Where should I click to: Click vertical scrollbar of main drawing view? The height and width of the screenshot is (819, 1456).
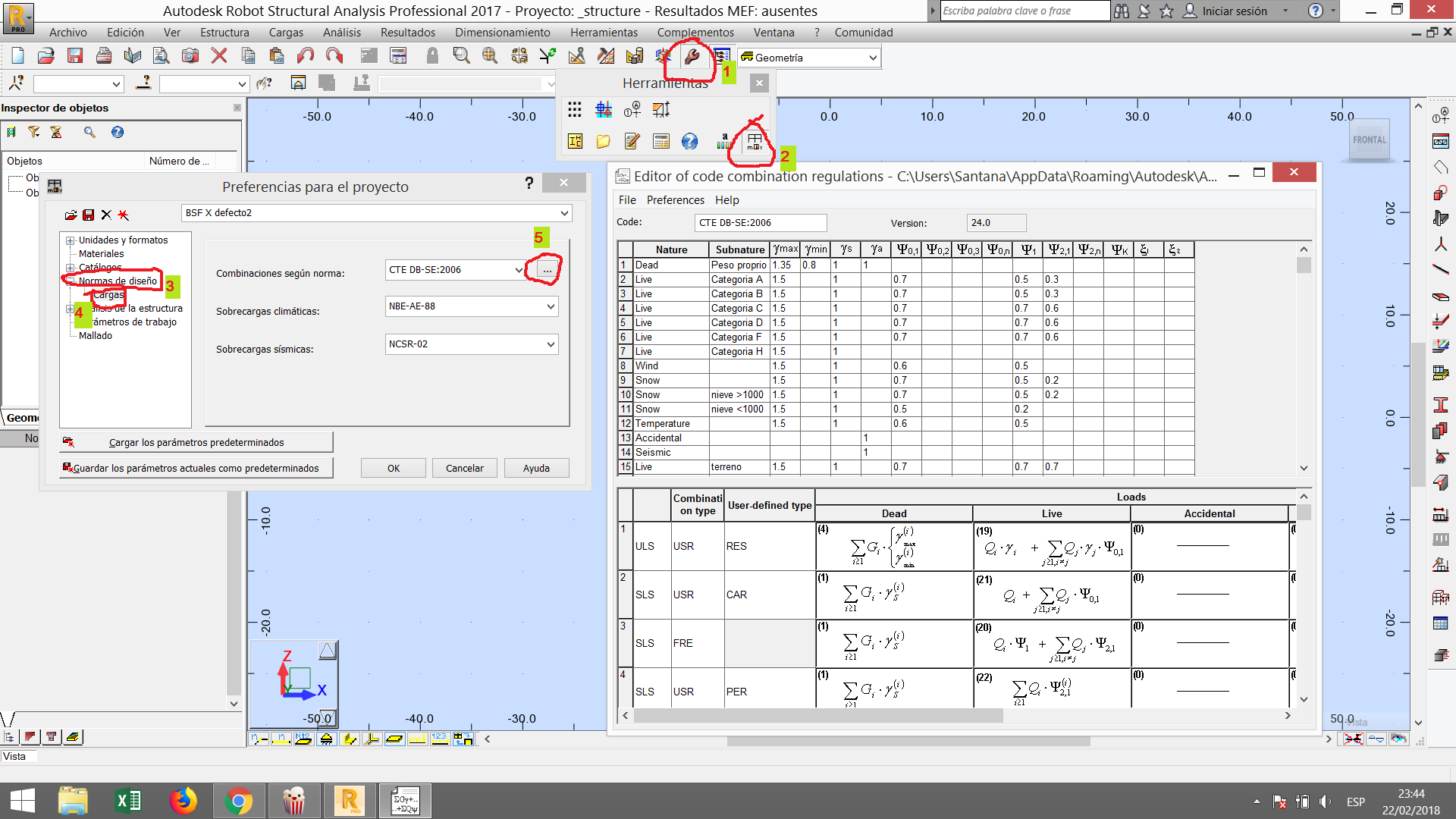(x=1418, y=415)
